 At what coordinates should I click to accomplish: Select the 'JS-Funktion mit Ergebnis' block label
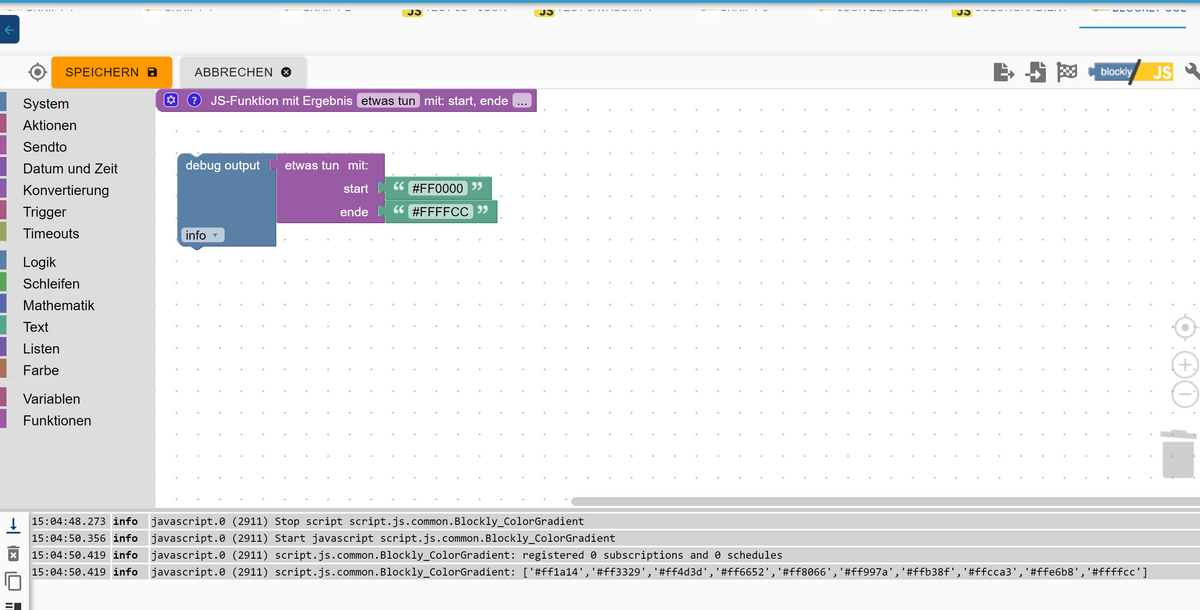[281, 101]
